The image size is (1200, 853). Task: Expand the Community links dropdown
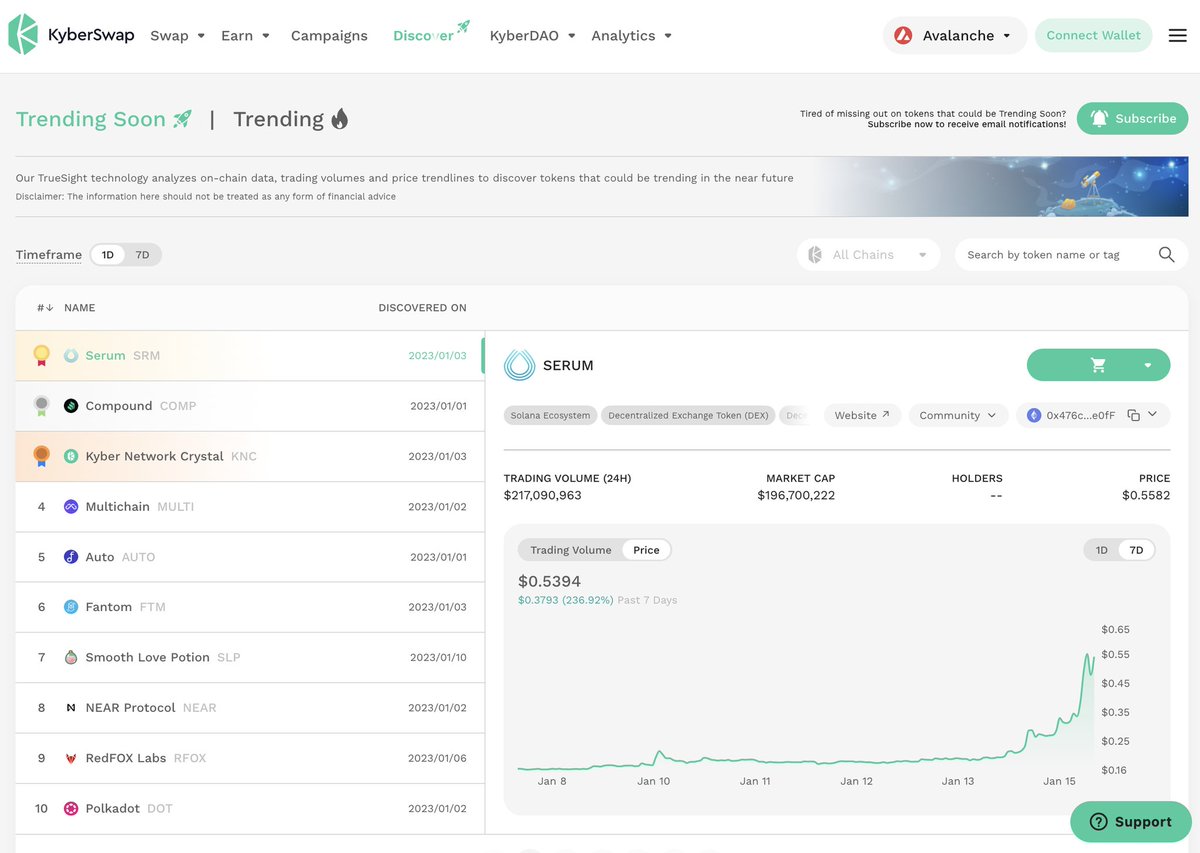[958, 415]
